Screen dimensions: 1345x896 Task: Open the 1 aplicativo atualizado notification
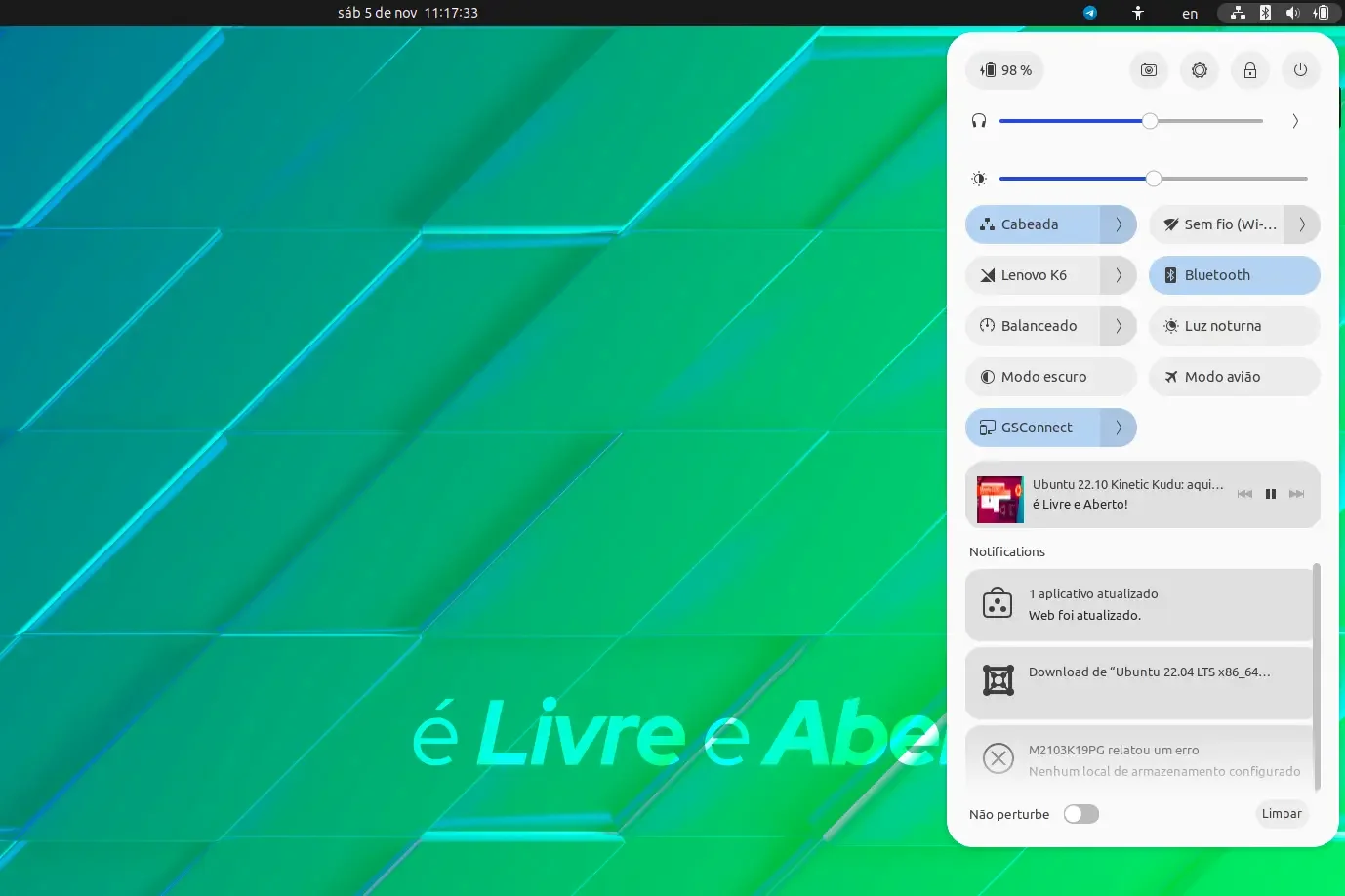coord(1139,604)
